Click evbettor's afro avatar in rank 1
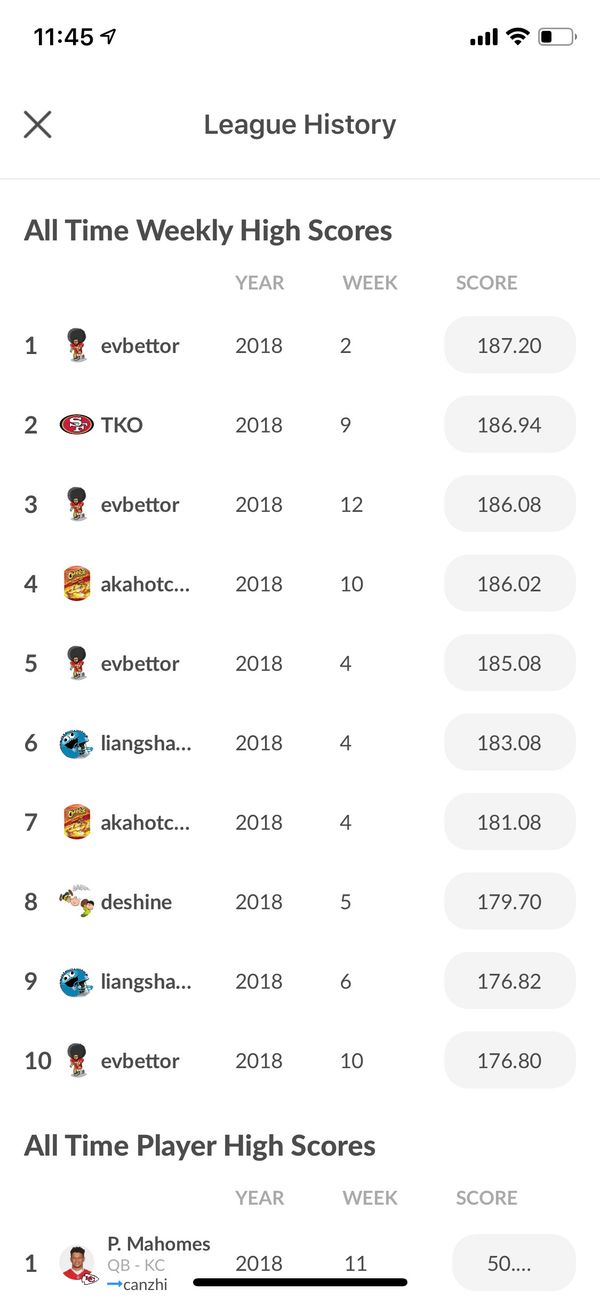600x1299 pixels. (76, 345)
